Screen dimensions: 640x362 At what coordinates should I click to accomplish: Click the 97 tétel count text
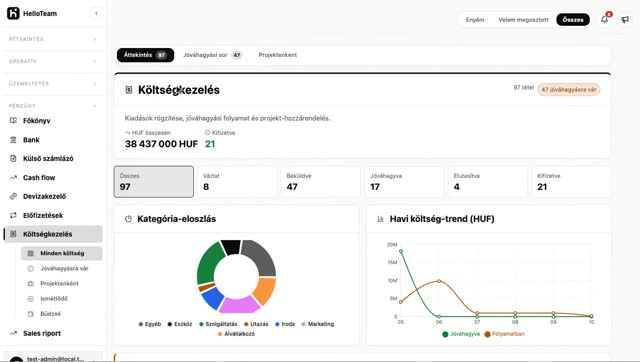523,87
